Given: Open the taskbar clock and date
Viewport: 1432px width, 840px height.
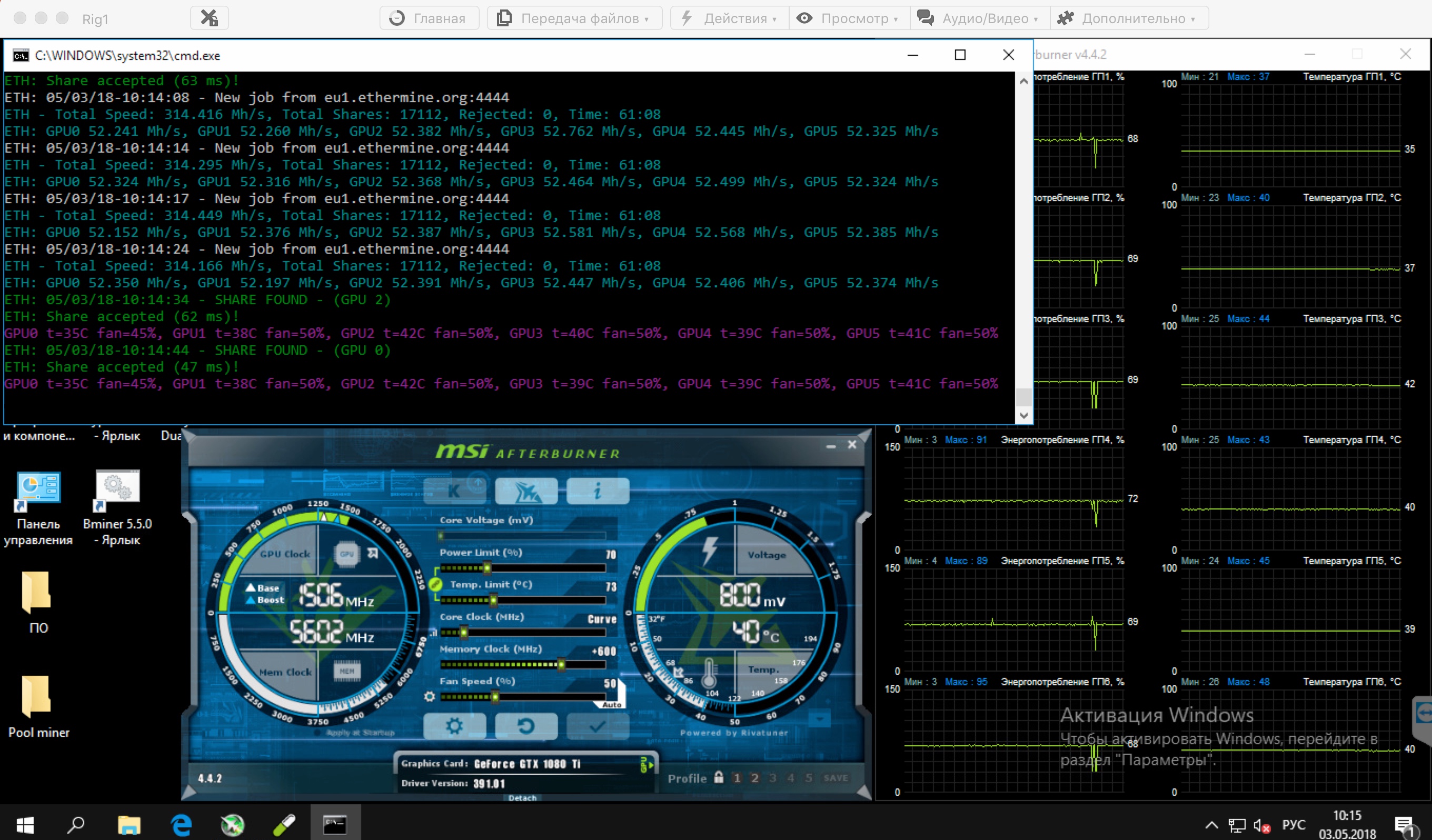Looking at the screenshot, I should (x=1347, y=825).
